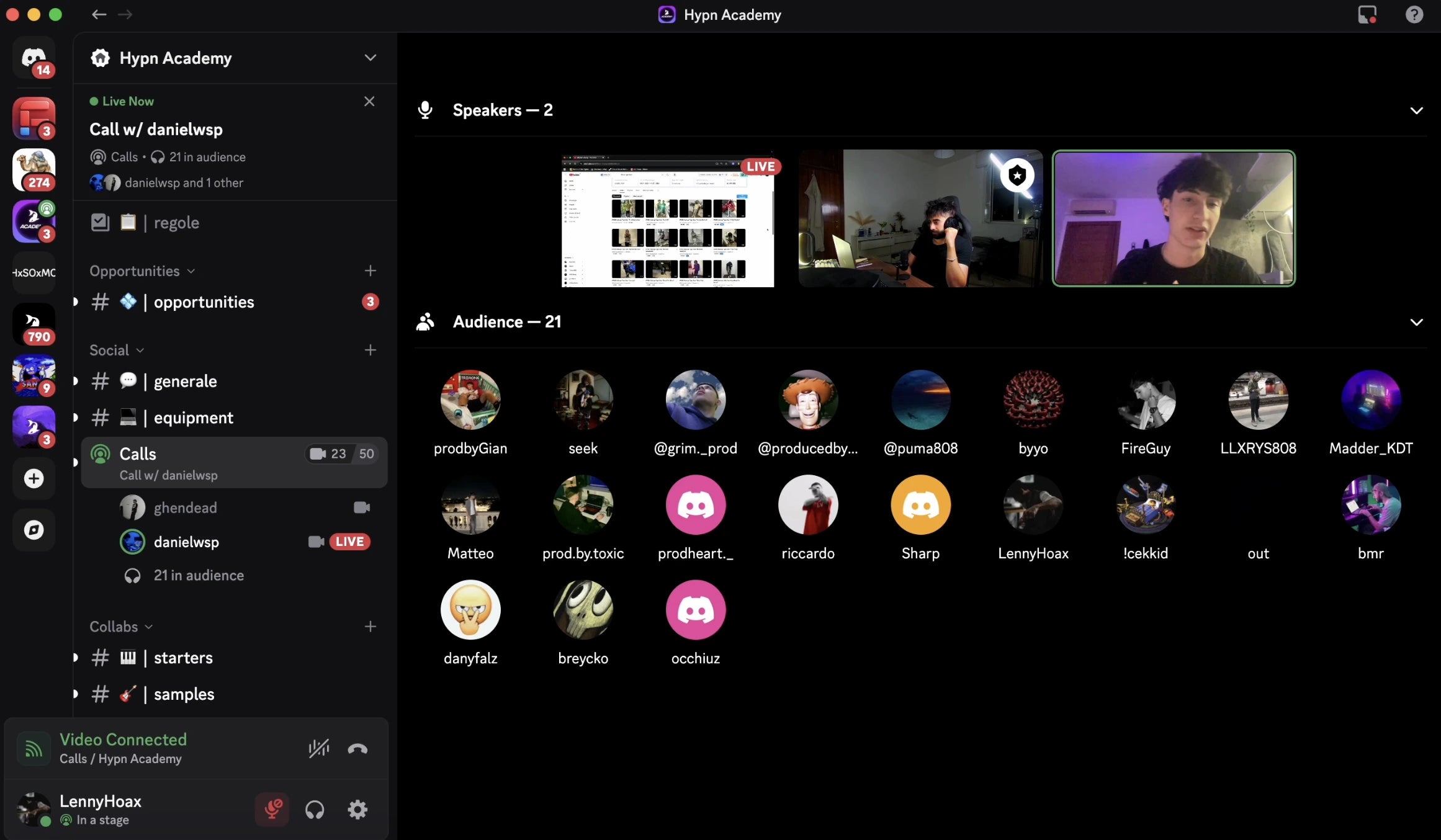Click prodbyGian's audience avatar
The image size is (1441, 840).
tap(470, 400)
